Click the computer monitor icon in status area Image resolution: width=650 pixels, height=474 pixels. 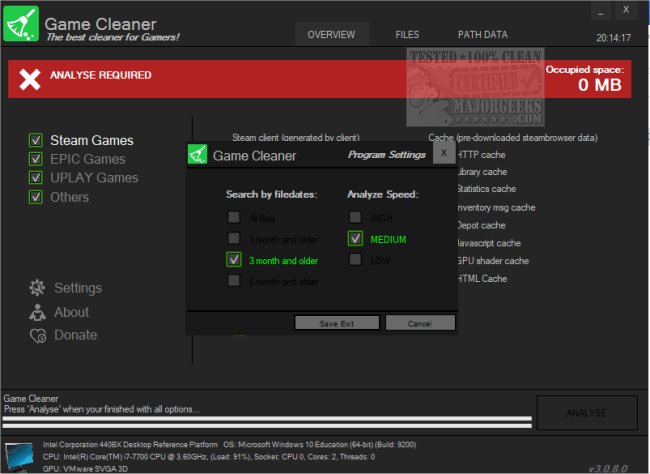coord(19,457)
